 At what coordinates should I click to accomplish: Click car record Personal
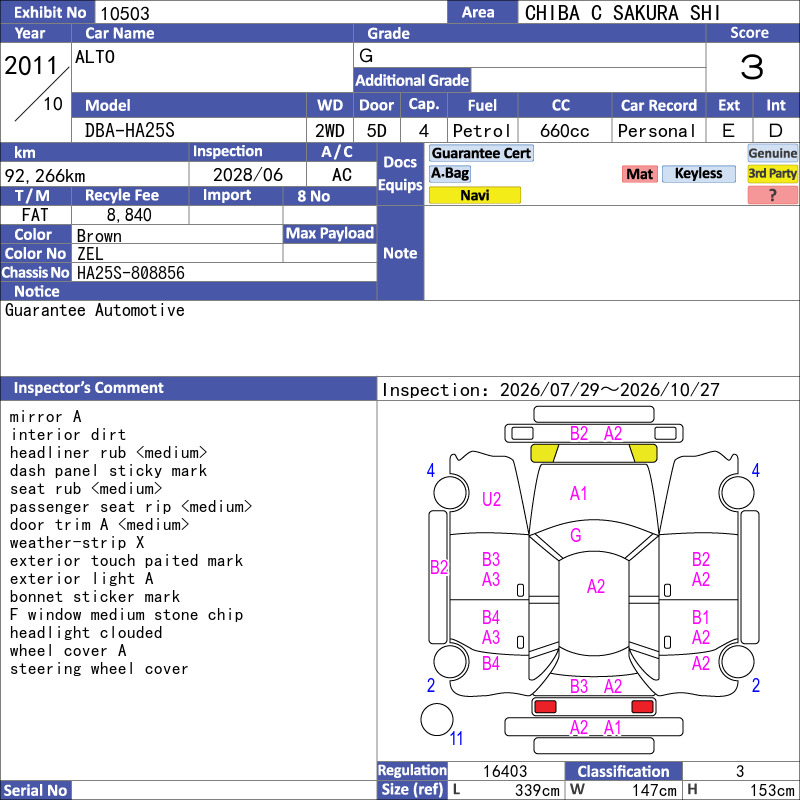tap(657, 131)
